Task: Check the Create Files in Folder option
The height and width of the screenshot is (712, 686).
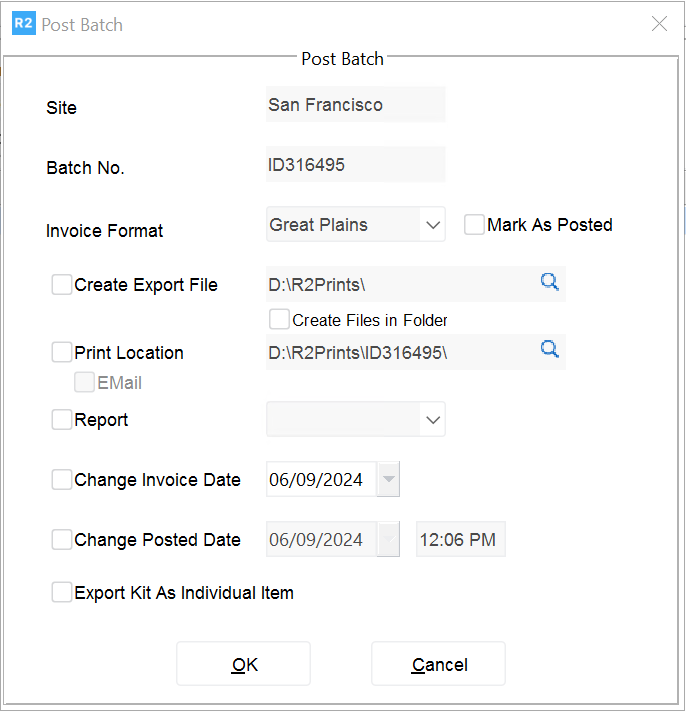Action: (279, 320)
